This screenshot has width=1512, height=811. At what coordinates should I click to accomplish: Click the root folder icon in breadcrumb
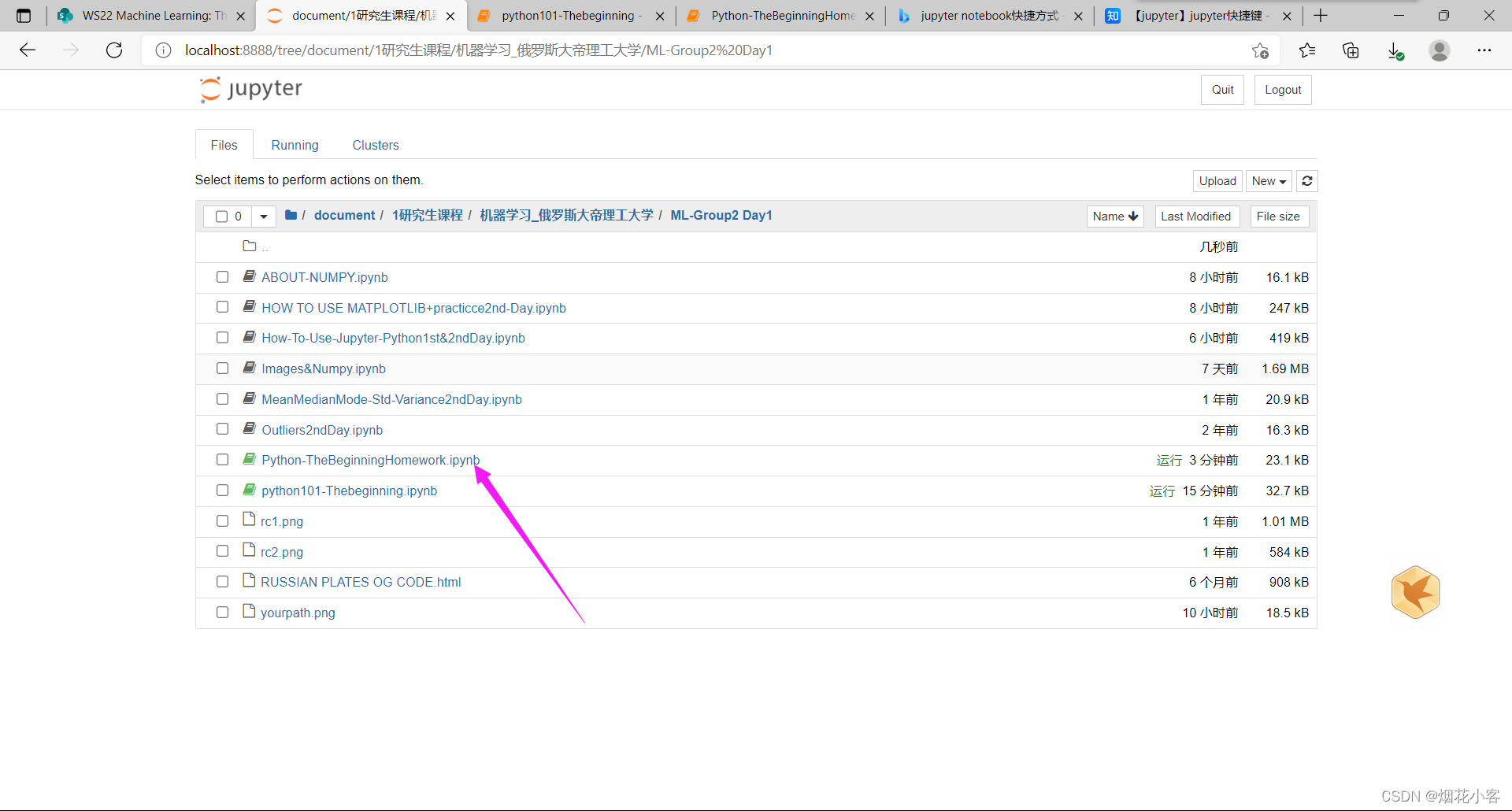pyautogui.click(x=291, y=215)
